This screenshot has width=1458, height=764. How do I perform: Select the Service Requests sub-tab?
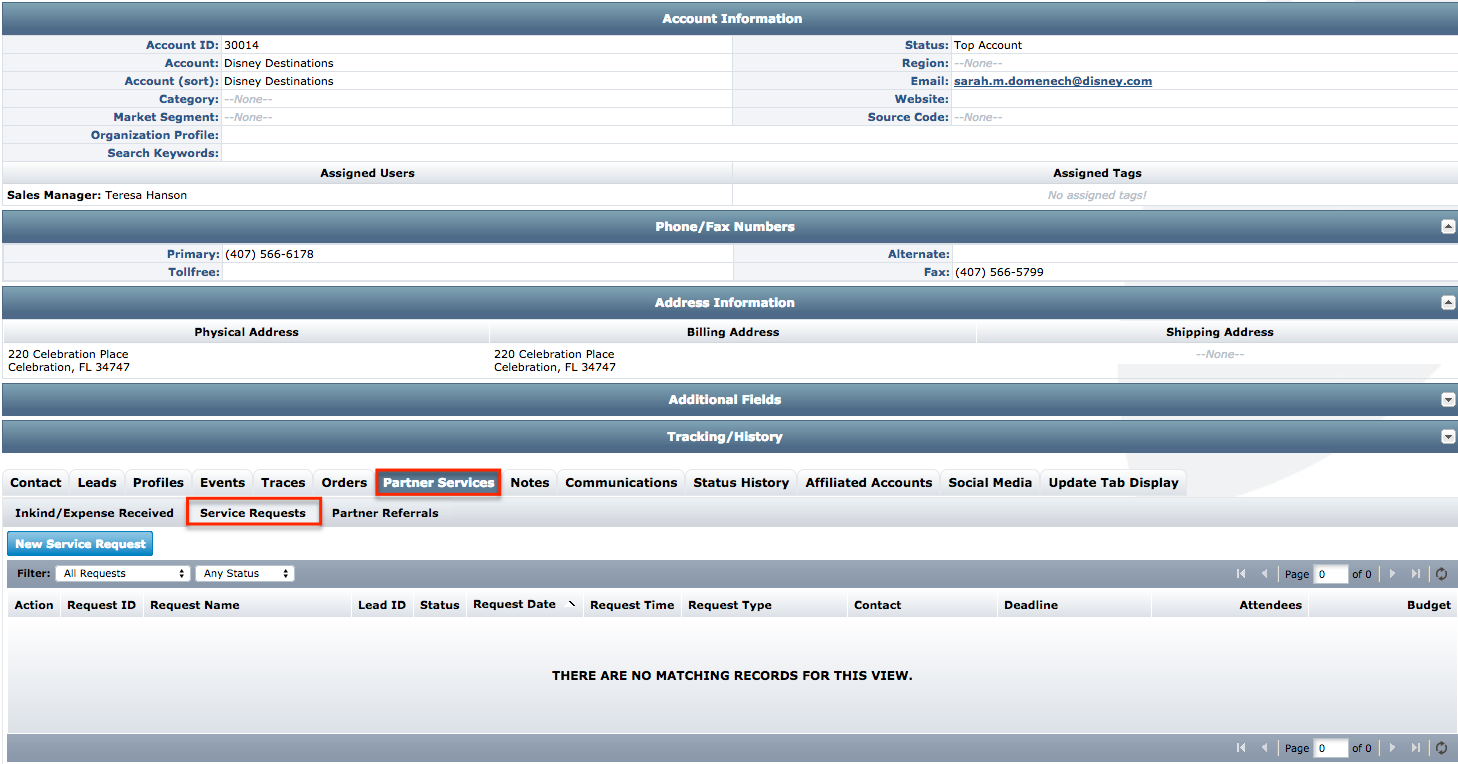(253, 513)
